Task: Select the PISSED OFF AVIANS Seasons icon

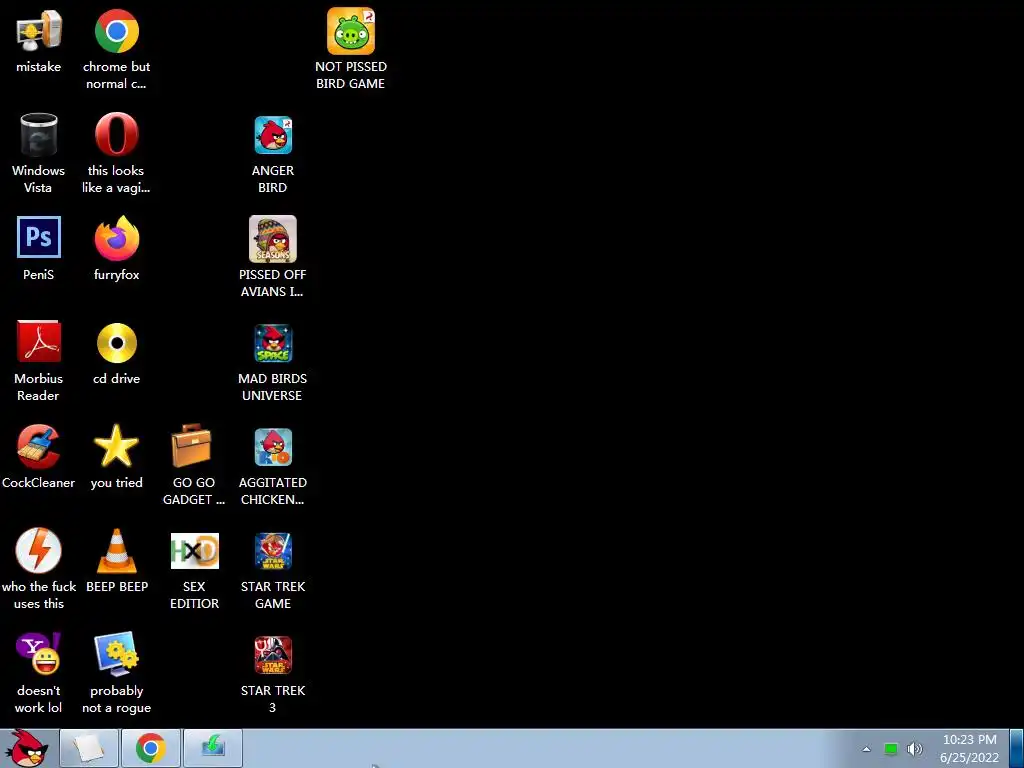Action: coord(273,238)
